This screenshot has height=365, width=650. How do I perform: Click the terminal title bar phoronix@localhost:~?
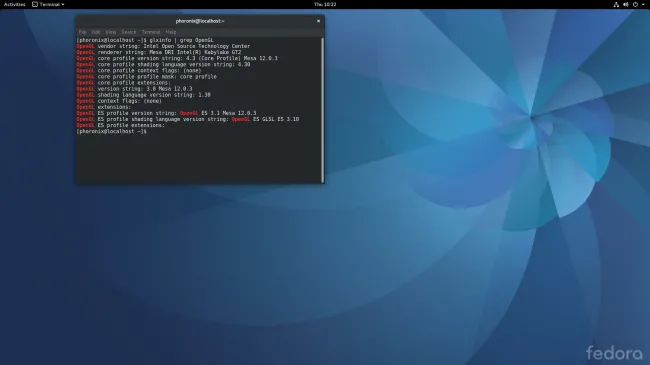pyautogui.click(x=200, y=21)
